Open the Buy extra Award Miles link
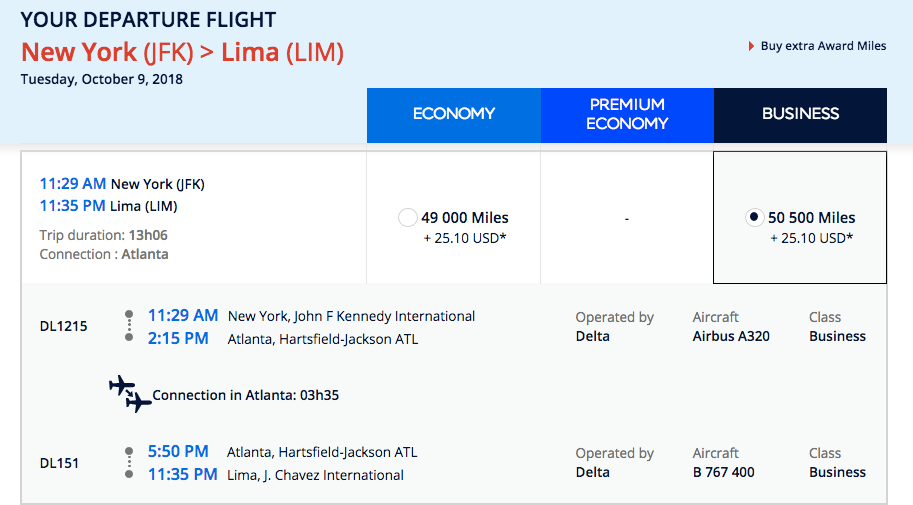The width and height of the screenshot is (913, 505). click(823, 46)
